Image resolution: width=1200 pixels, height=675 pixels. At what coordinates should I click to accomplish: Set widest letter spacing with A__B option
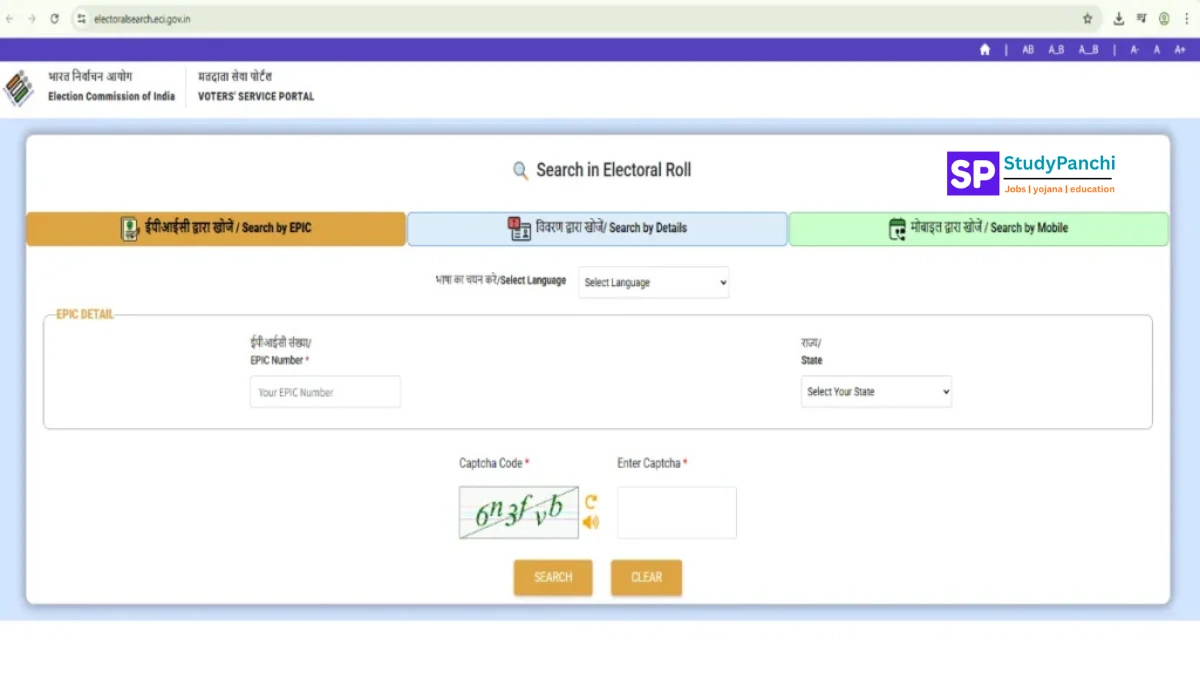pyautogui.click(x=1088, y=50)
